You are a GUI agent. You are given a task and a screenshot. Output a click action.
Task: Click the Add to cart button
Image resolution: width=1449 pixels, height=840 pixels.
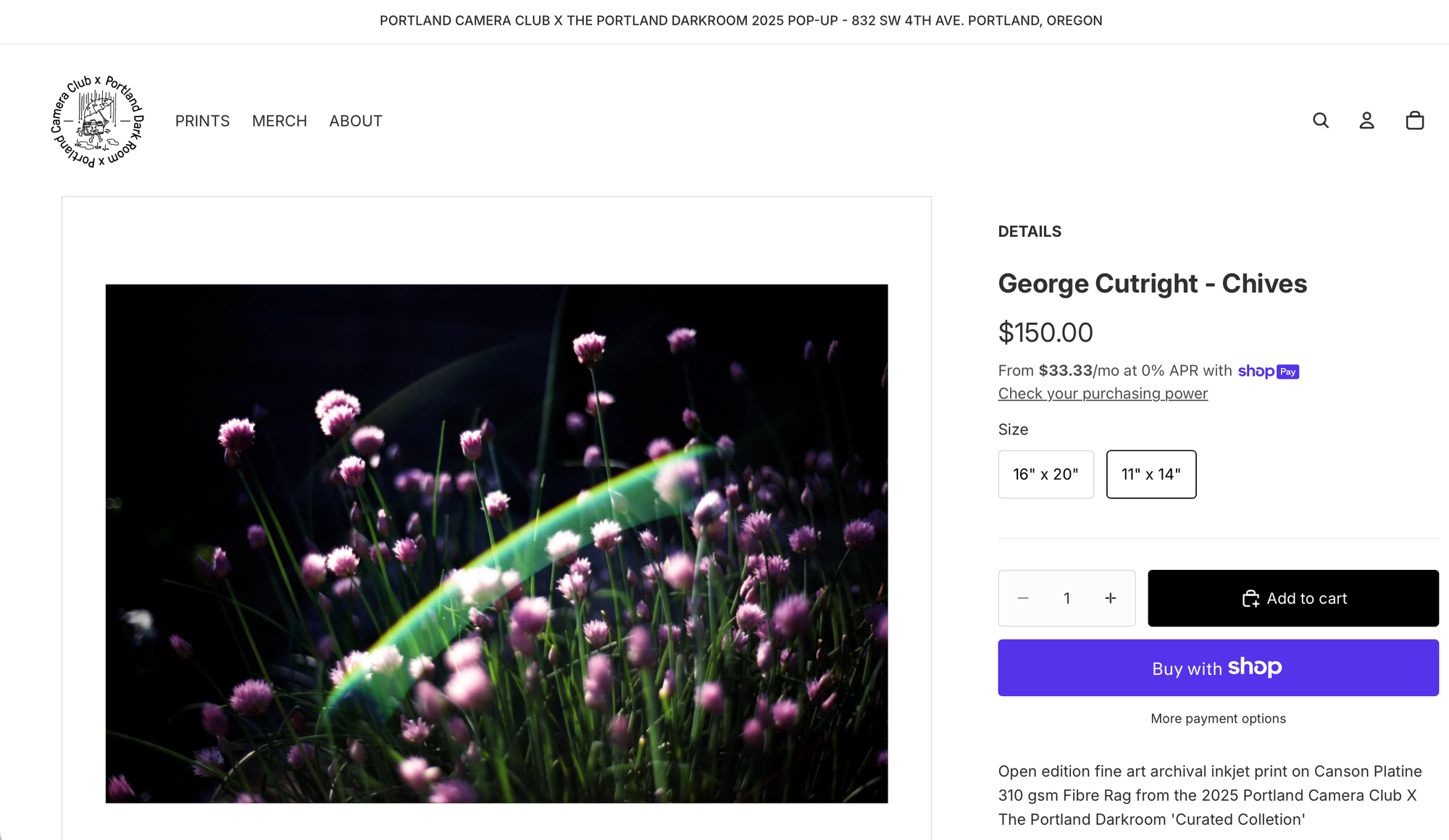pos(1293,598)
